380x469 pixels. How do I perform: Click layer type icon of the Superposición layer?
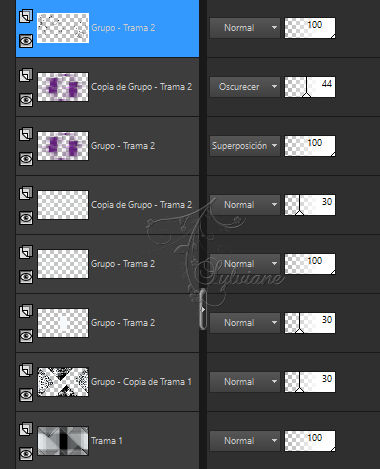tap(26, 134)
